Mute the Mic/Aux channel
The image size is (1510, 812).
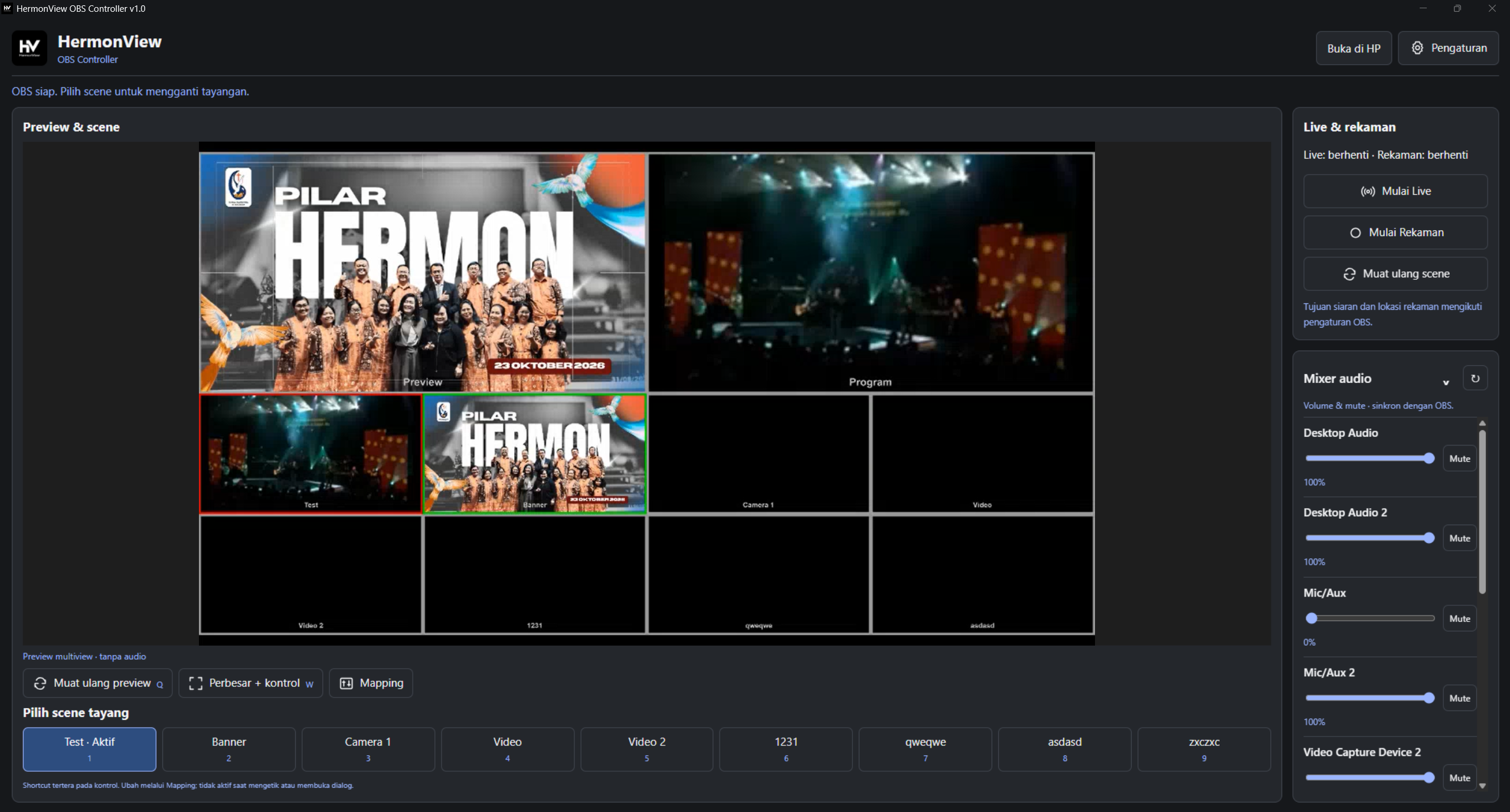[x=1459, y=618]
